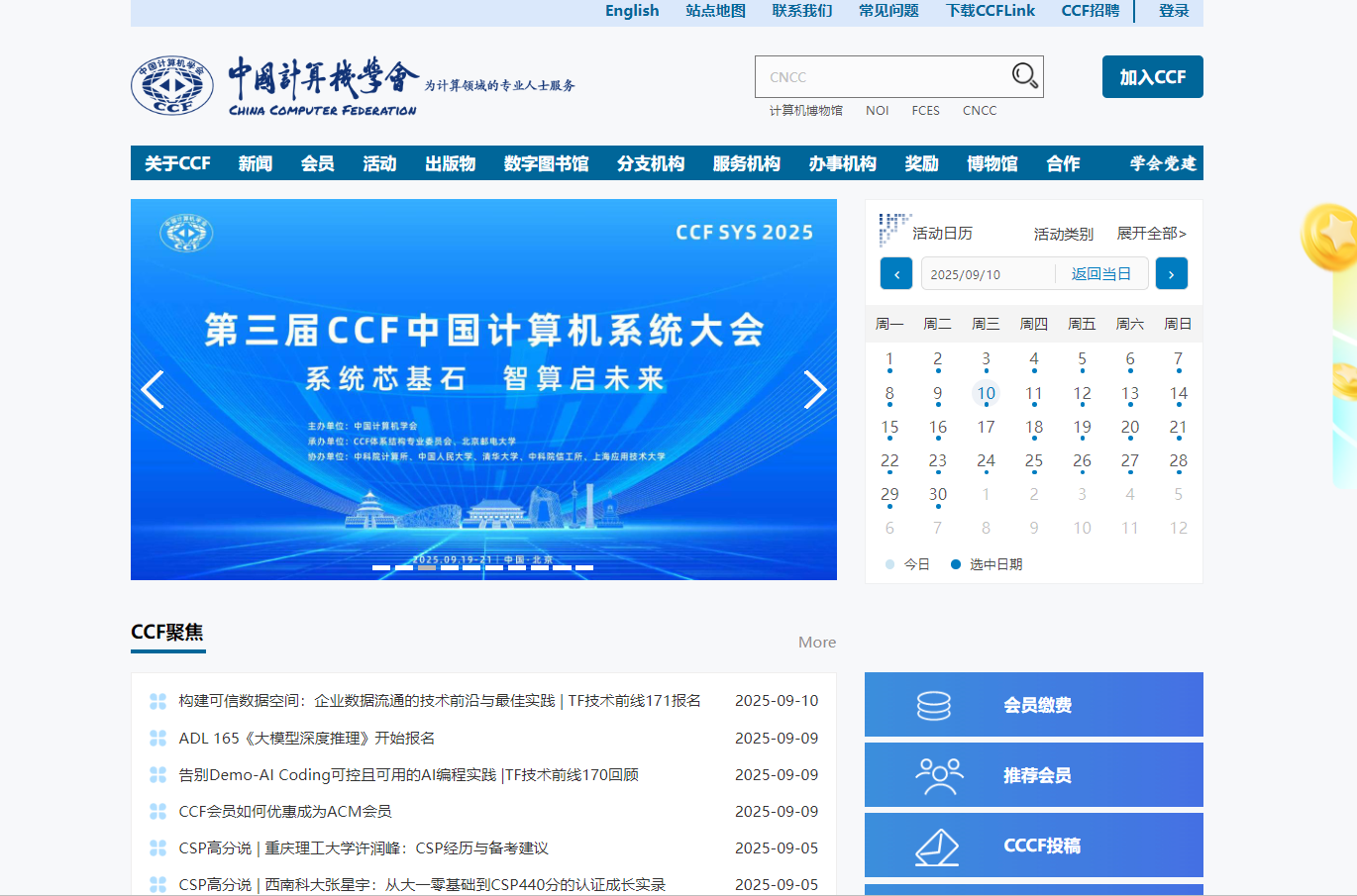Click the search magnifier icon
The height and width of the screenshot is (896, 1357).
click(x=1024, y=76)
